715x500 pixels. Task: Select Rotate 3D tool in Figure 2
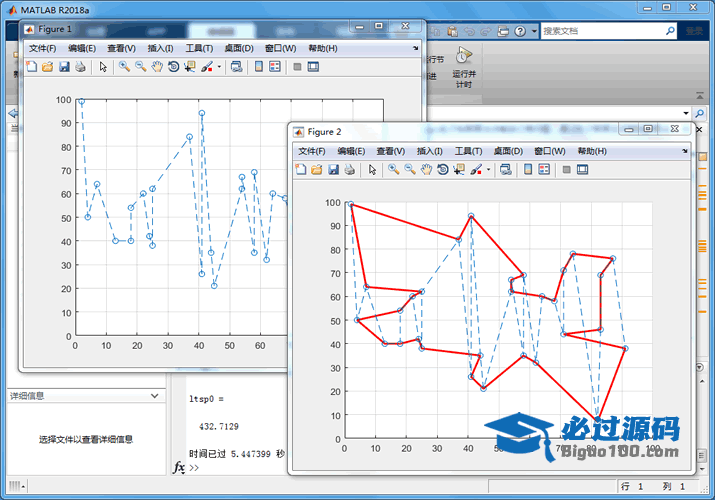tap(442, 170)
